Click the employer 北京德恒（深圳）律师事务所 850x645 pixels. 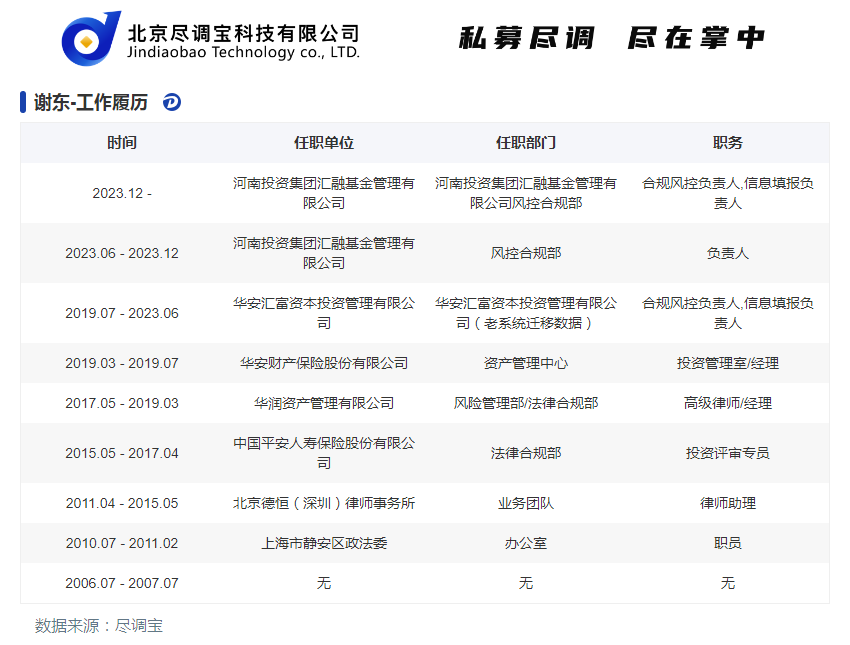[324, 503]
